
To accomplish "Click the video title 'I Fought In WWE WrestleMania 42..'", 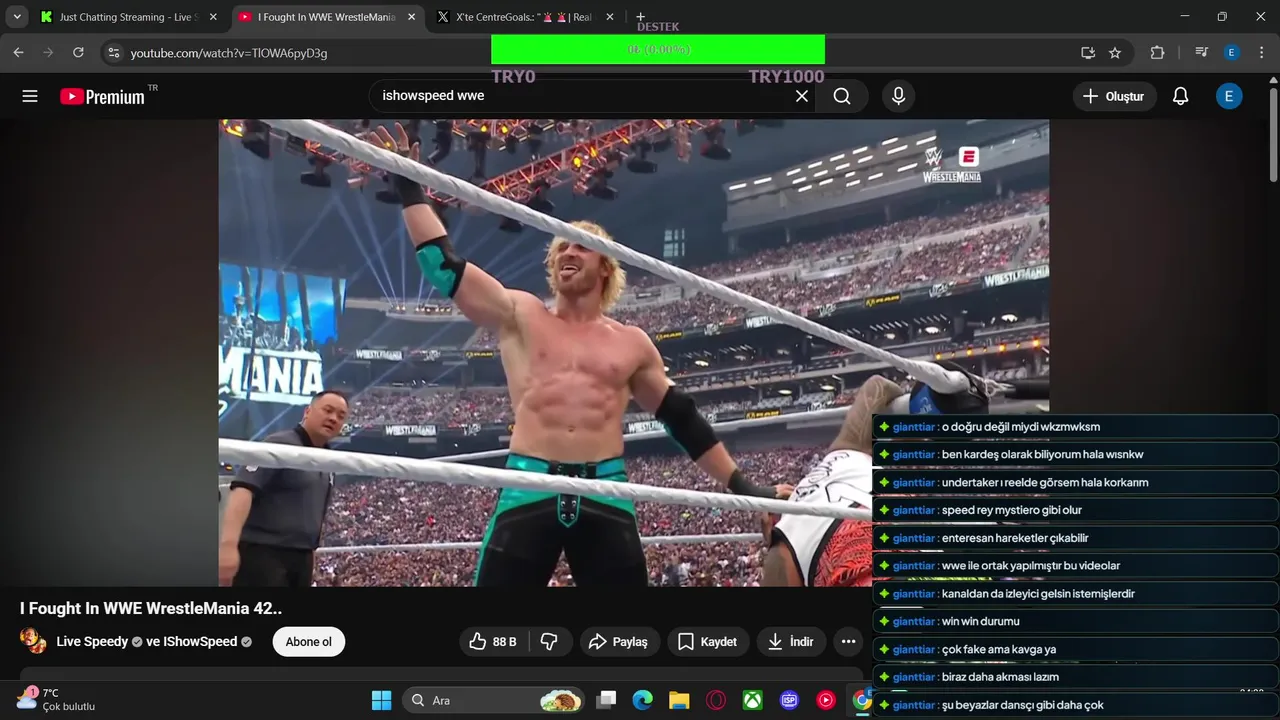I will 151,608.
